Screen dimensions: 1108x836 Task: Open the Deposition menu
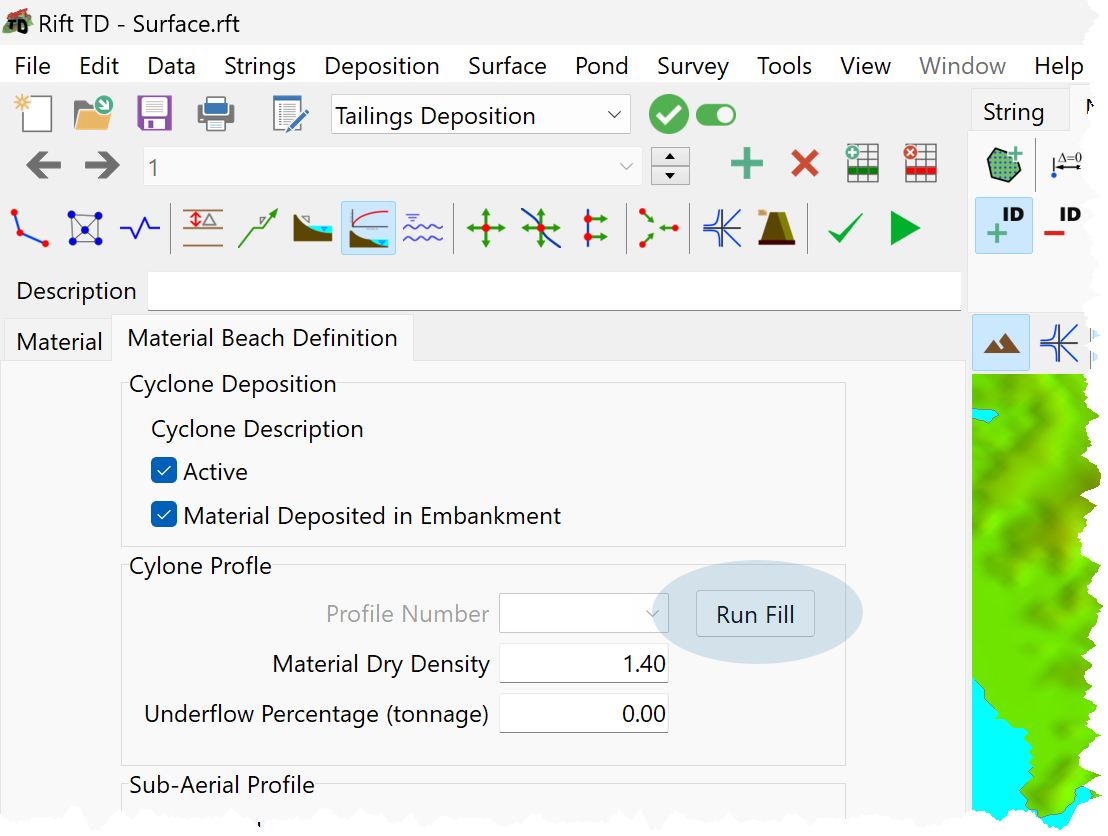[x=382, y=66]
